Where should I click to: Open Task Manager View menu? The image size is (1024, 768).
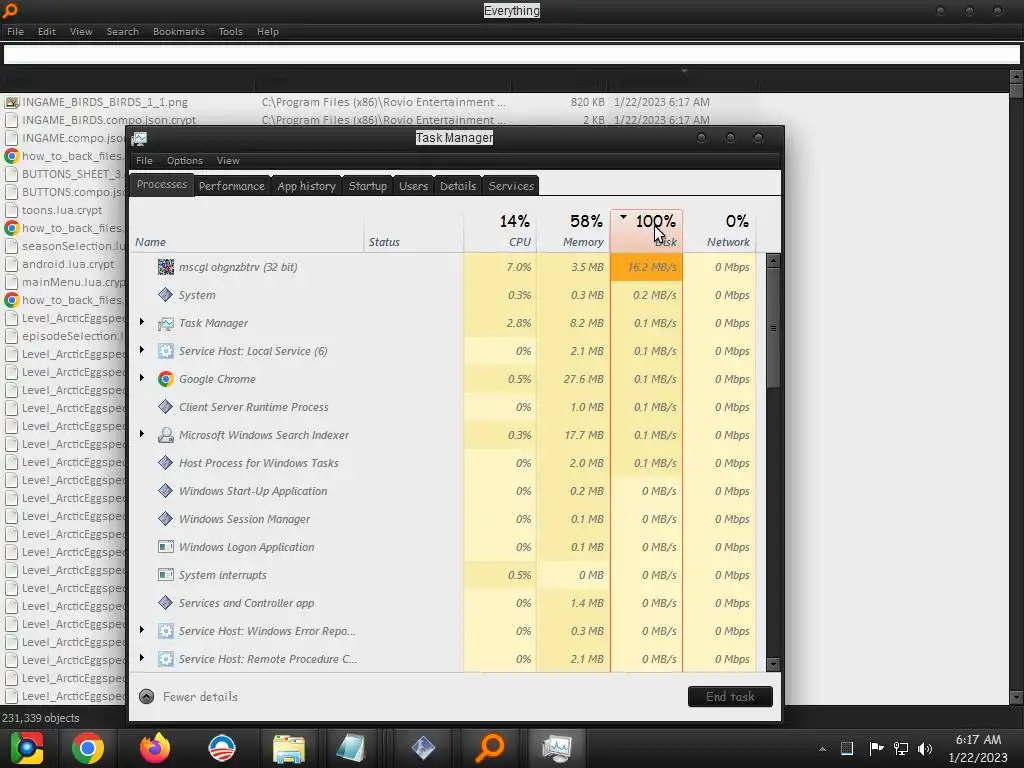pyautogui.click(x=228, y=161)
